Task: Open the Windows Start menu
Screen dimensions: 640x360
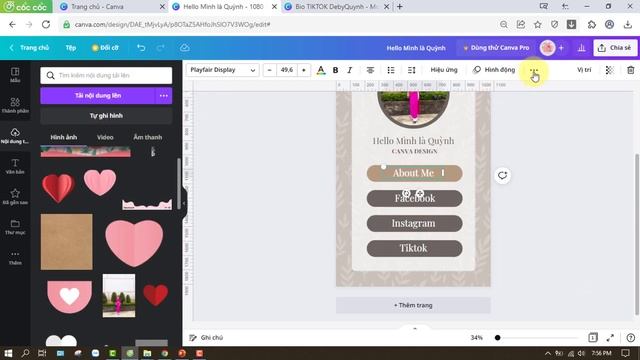Action: pos(8,353)
